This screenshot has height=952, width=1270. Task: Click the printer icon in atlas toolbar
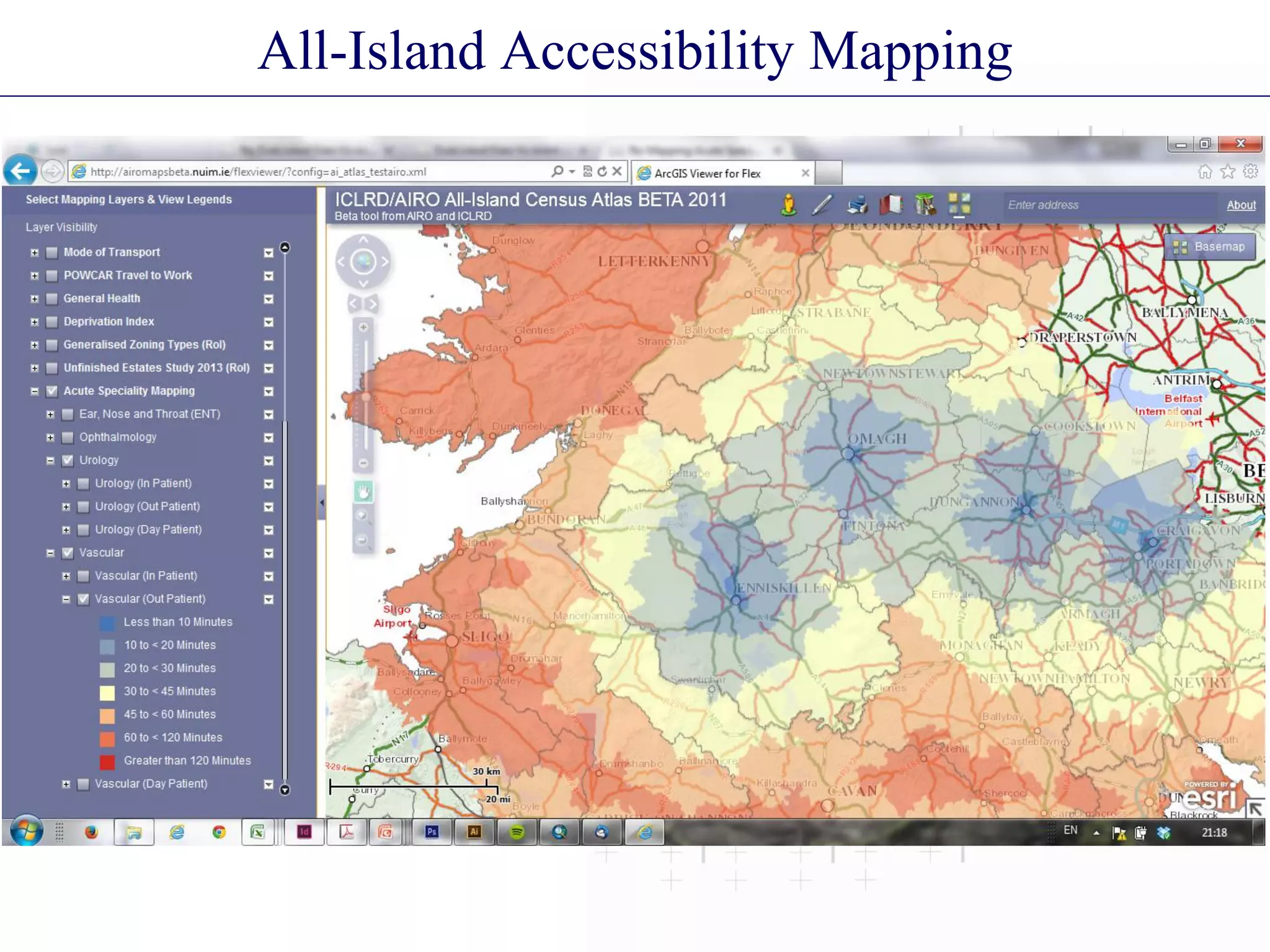pyautogui.click(x=857, y=205)
